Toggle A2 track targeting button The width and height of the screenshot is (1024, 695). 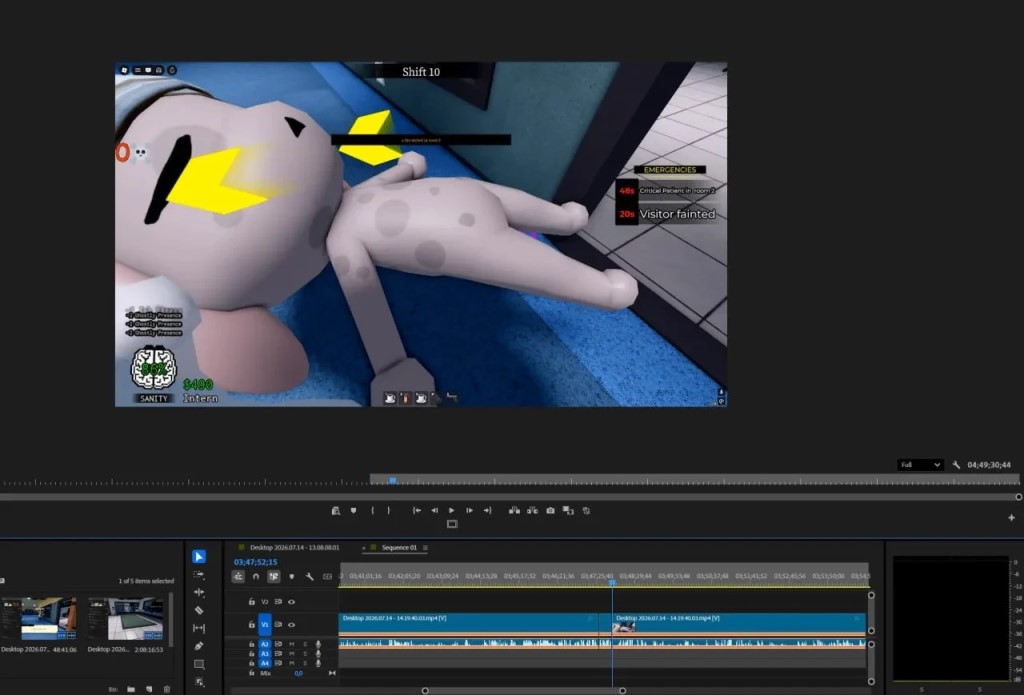coord(265,644)
